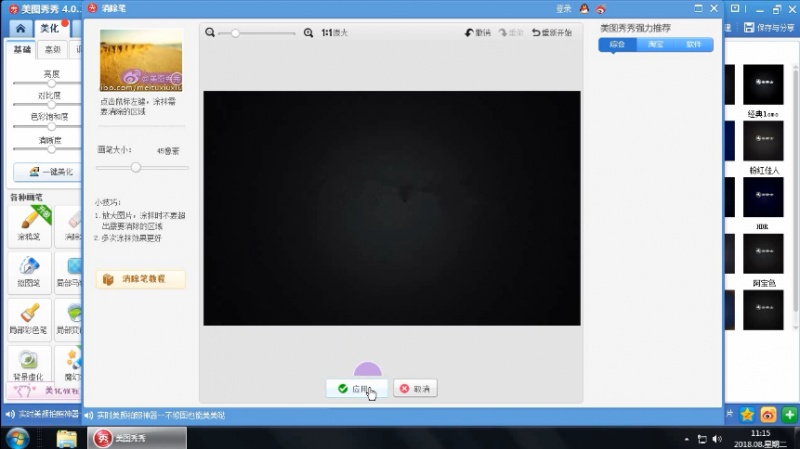Close the 消除笔 dialog
The height and width of the screenshot is (449, 800).
(714, 8)
